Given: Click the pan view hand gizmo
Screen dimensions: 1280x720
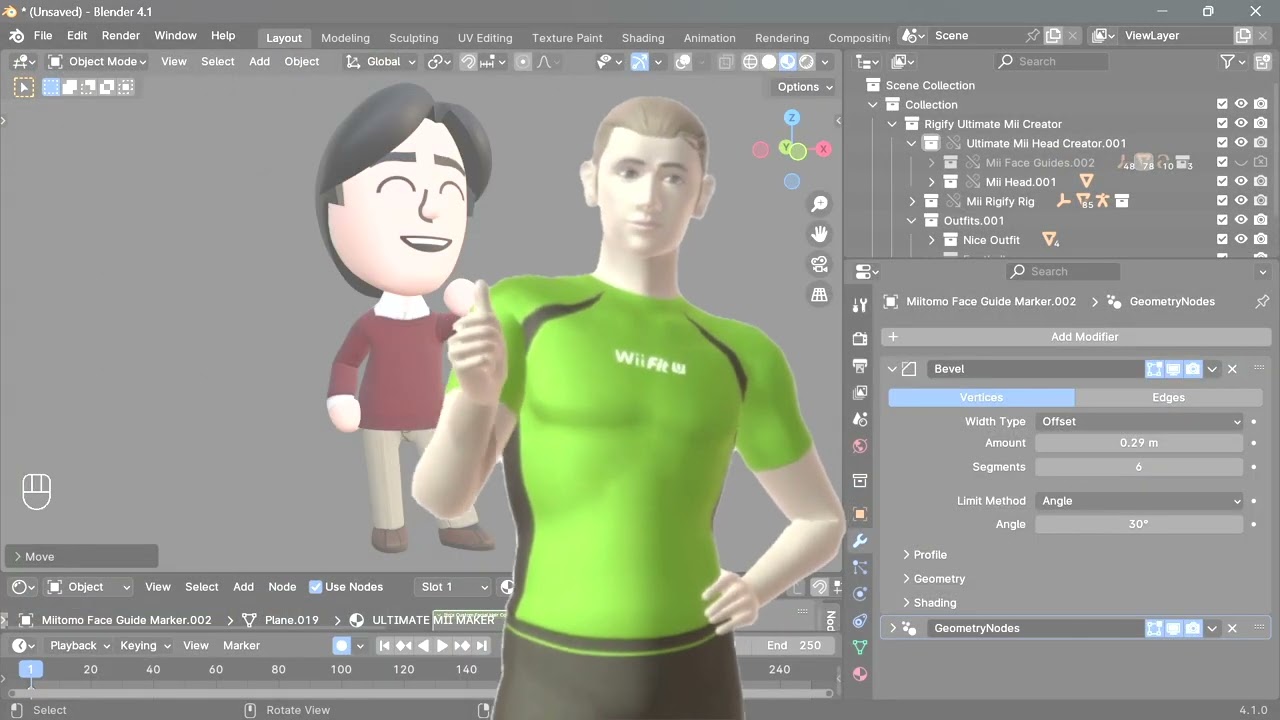Looking at the screenshot, I should tap(820, 234).
